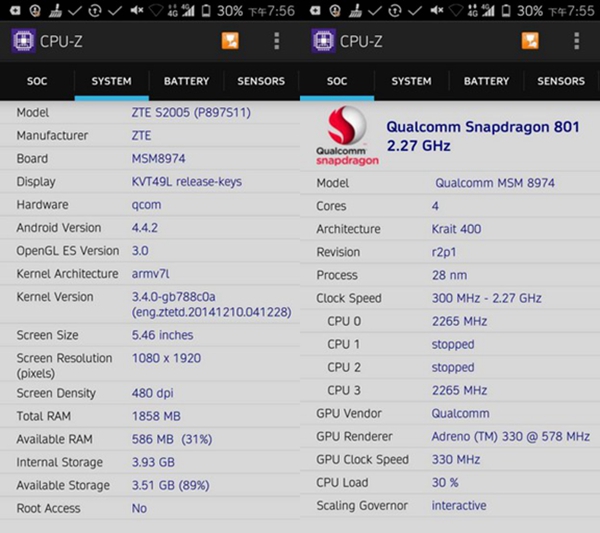
Task: Click the model value 'ZTE S2005 (P897S11)'
Action: [191, 112]
